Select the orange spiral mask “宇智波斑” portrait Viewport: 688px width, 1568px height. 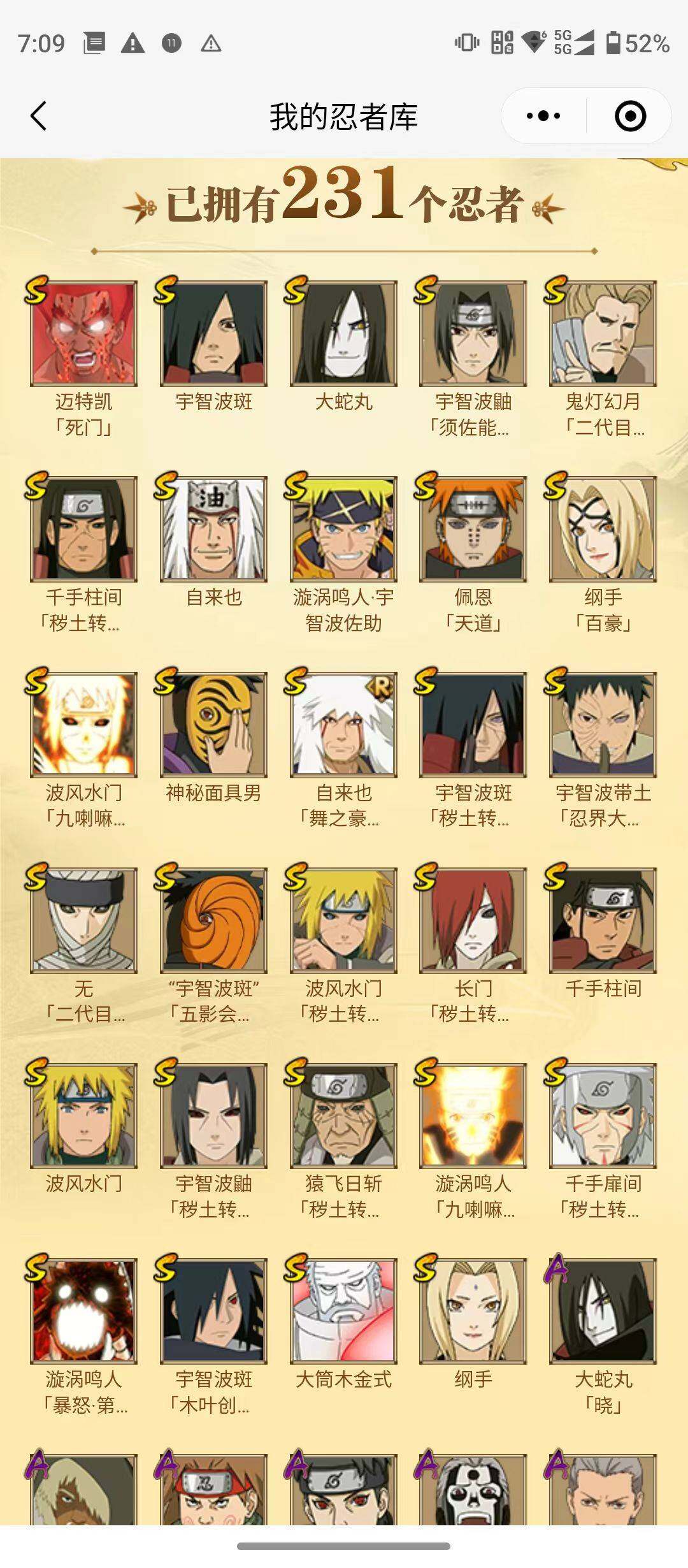pyautogui.click(x=213, y=920)
